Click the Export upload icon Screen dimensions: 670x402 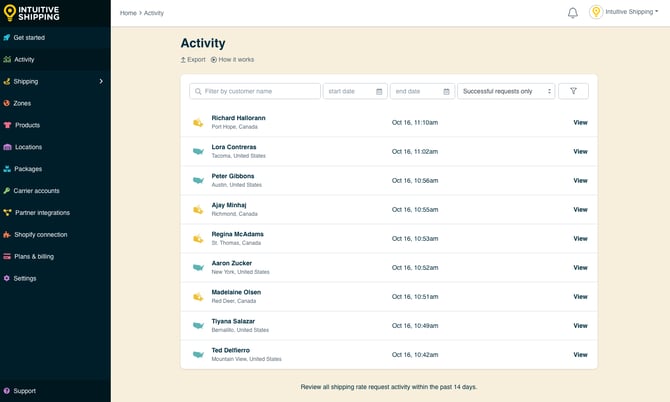tap(183, 60)
